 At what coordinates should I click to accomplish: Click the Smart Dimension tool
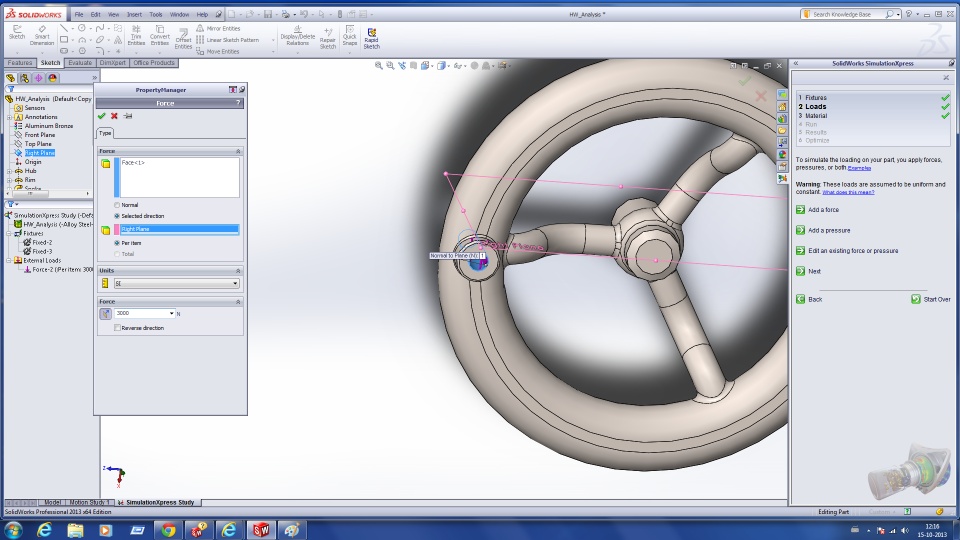coord(42,36)
